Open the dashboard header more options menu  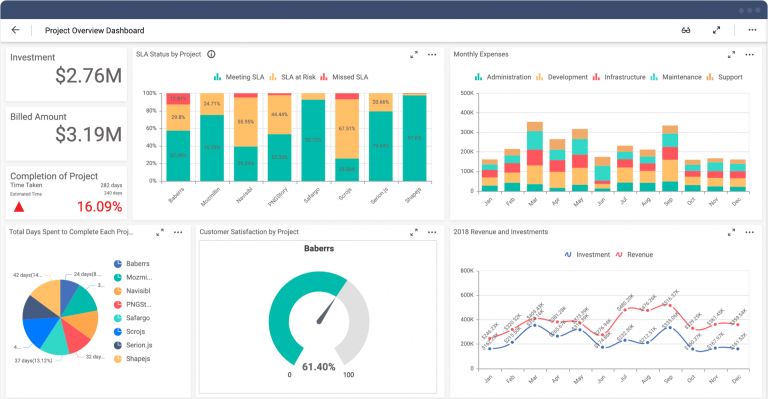tap(752, 30)
